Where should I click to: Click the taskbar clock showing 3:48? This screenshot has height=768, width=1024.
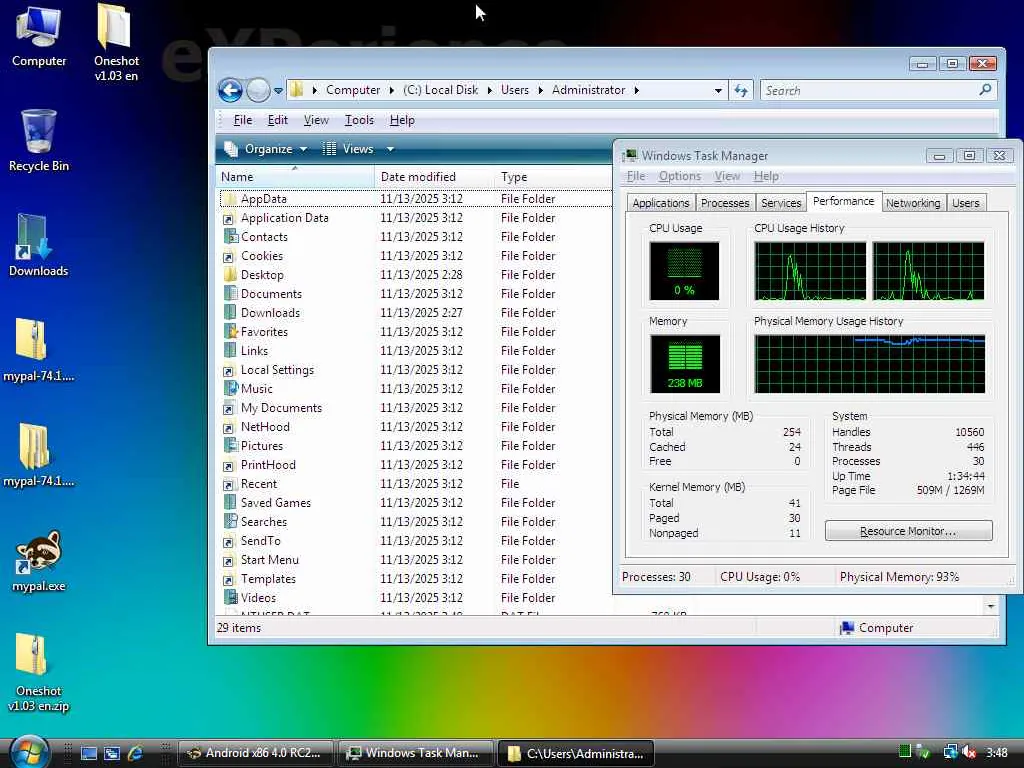(x=997, y=752)
